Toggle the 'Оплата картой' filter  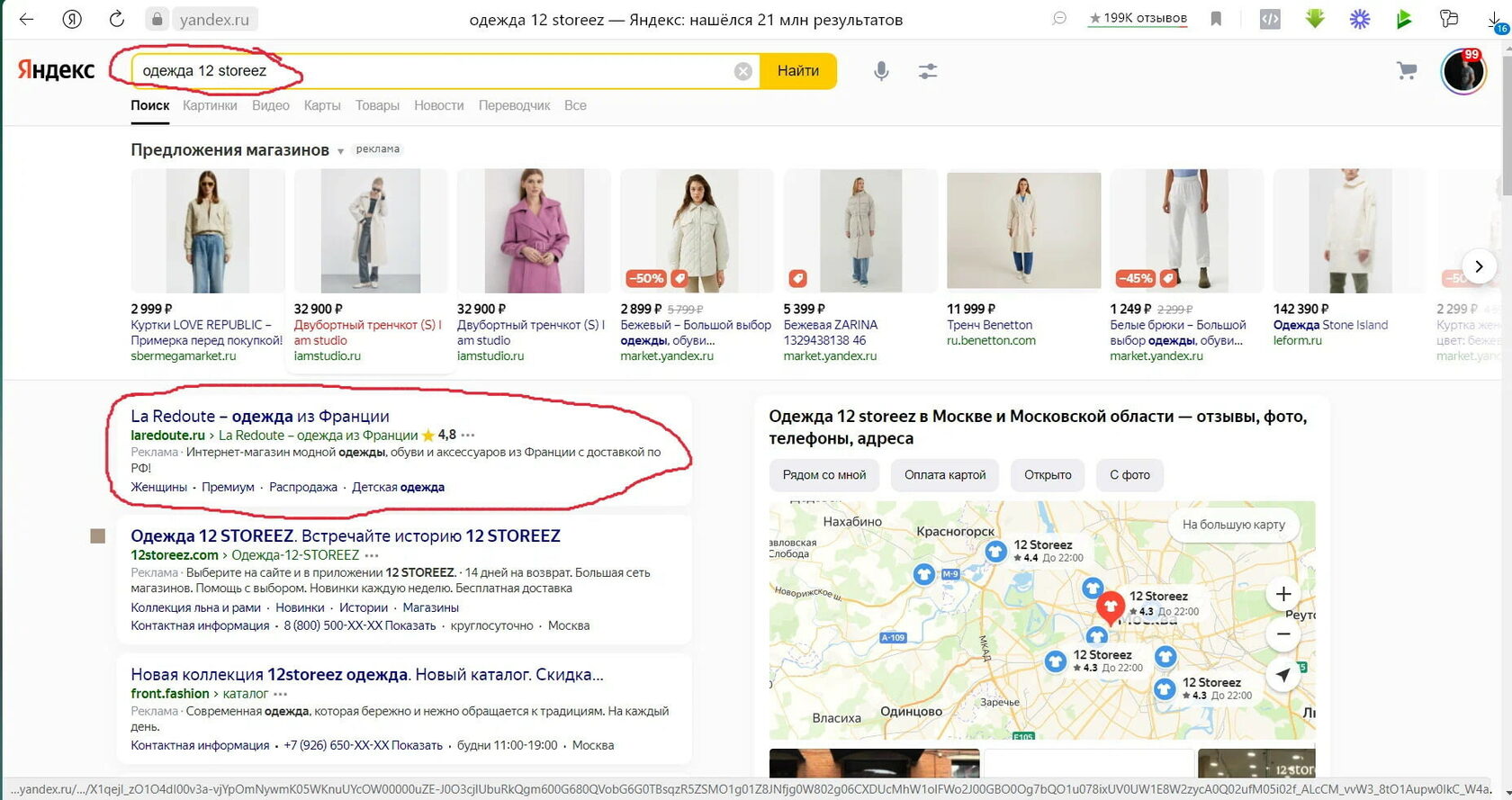pyautogui.click(x=945, y=475)
